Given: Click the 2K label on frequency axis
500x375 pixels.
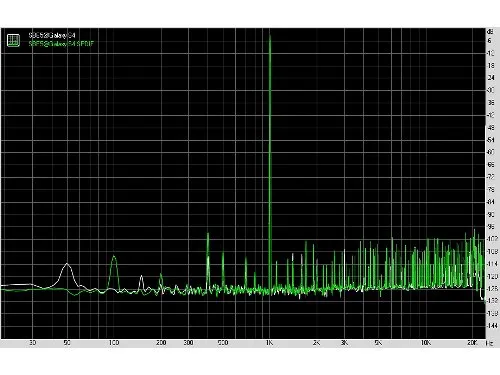Looking at the screenshot, I should pos(316,343).
